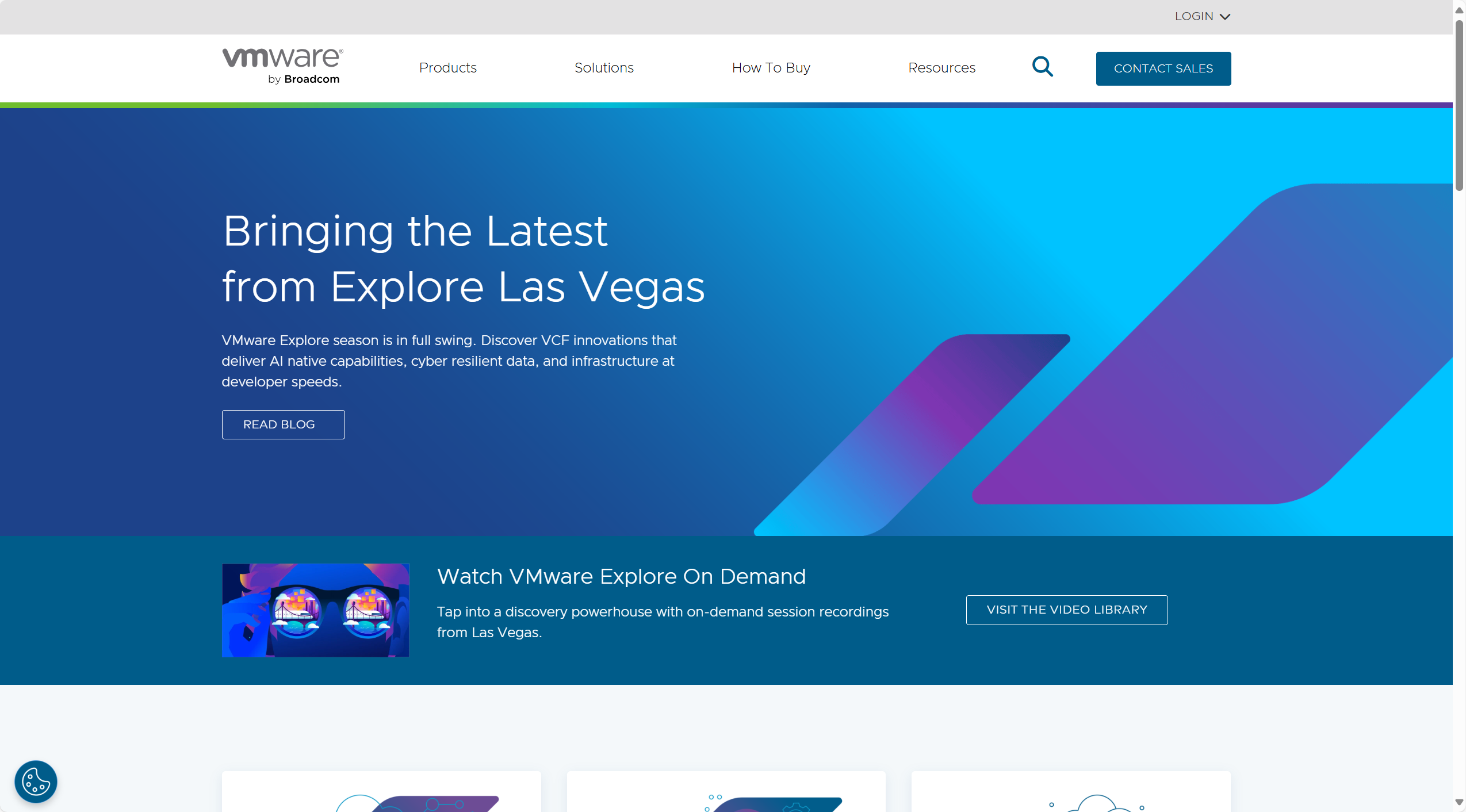Open the Products menu
Viewport: 1466px width, 812px height.
tap(447, 68)
